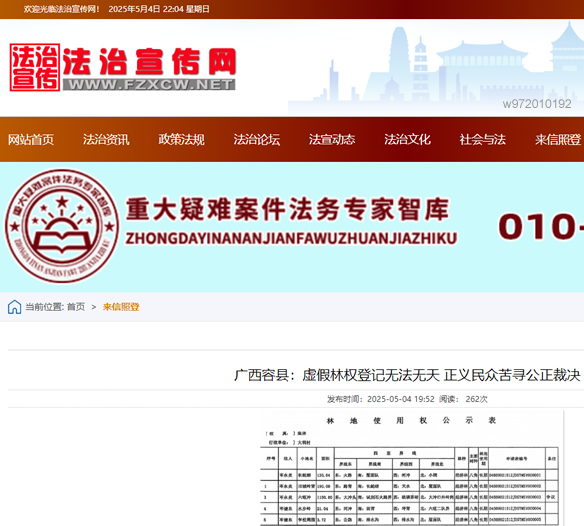Screen dimensions: 584x526
Task: Click 来信照登 in the top navigation
Action: (558, 140)
